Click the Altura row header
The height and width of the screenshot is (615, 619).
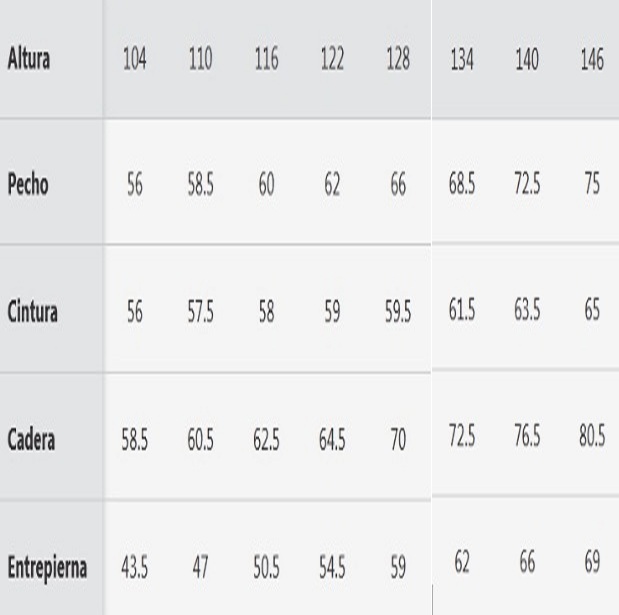pyautogui.click(x=29, y=59)
